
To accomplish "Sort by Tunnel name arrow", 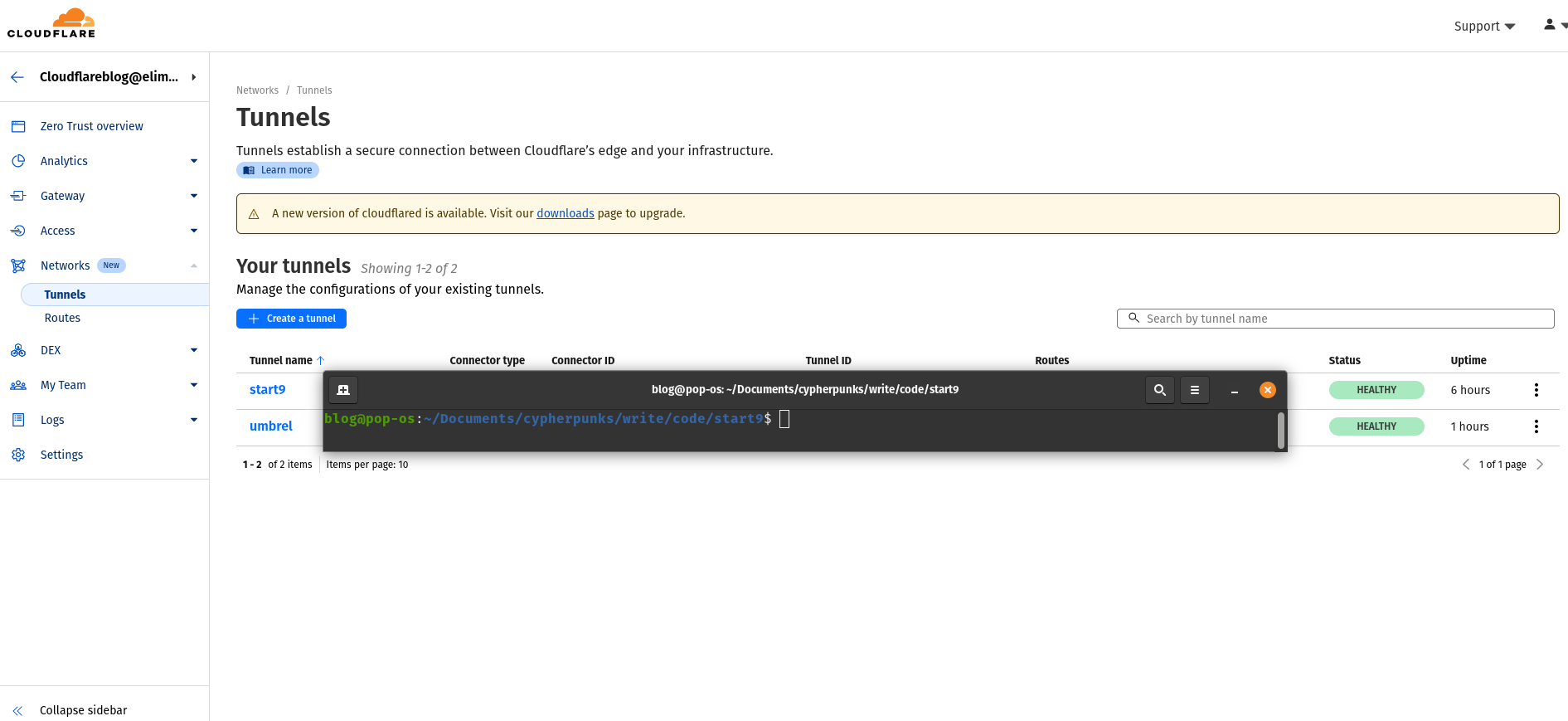I will pos(321,361).
